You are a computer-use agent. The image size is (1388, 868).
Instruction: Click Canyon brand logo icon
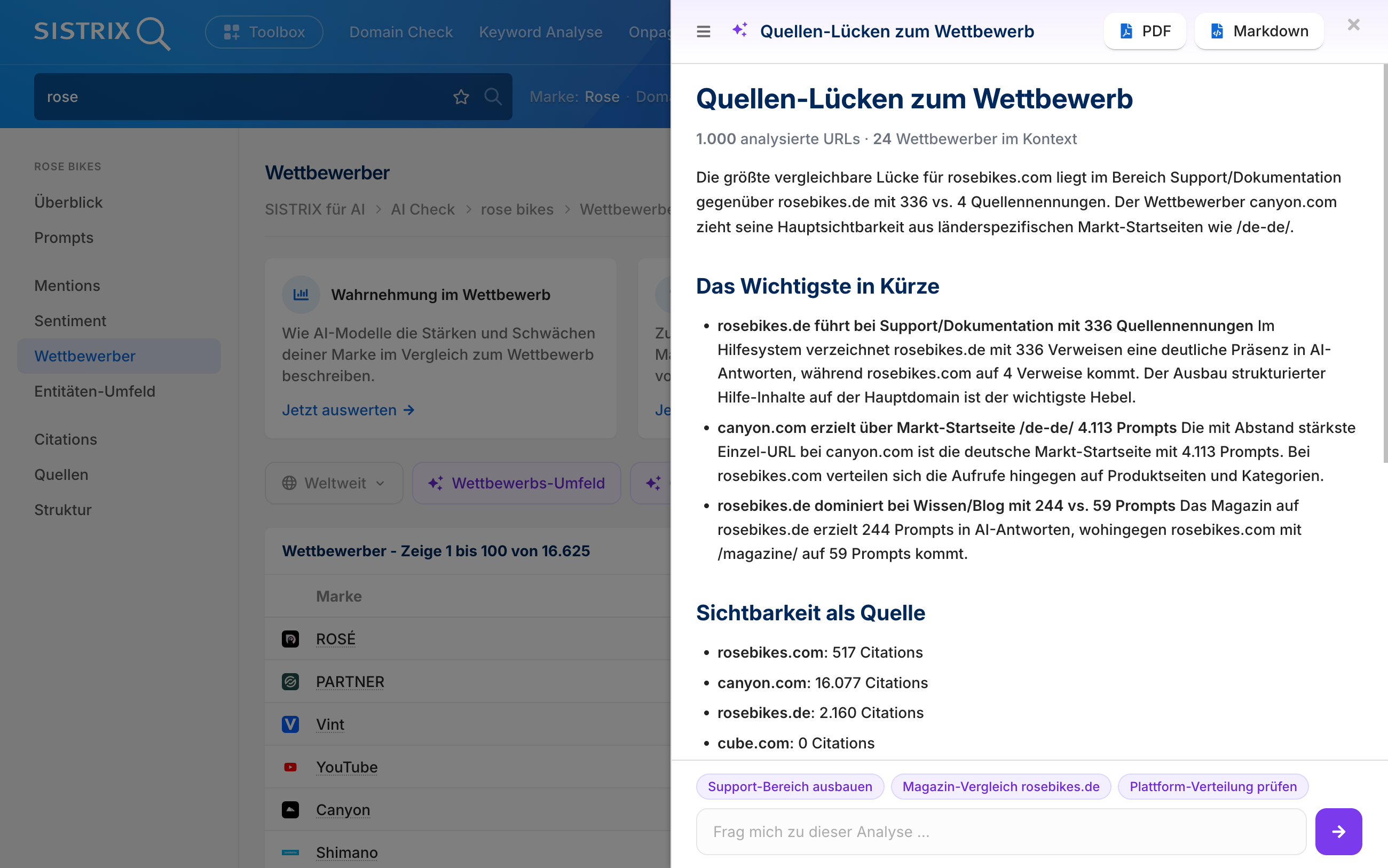coord(290,809)
